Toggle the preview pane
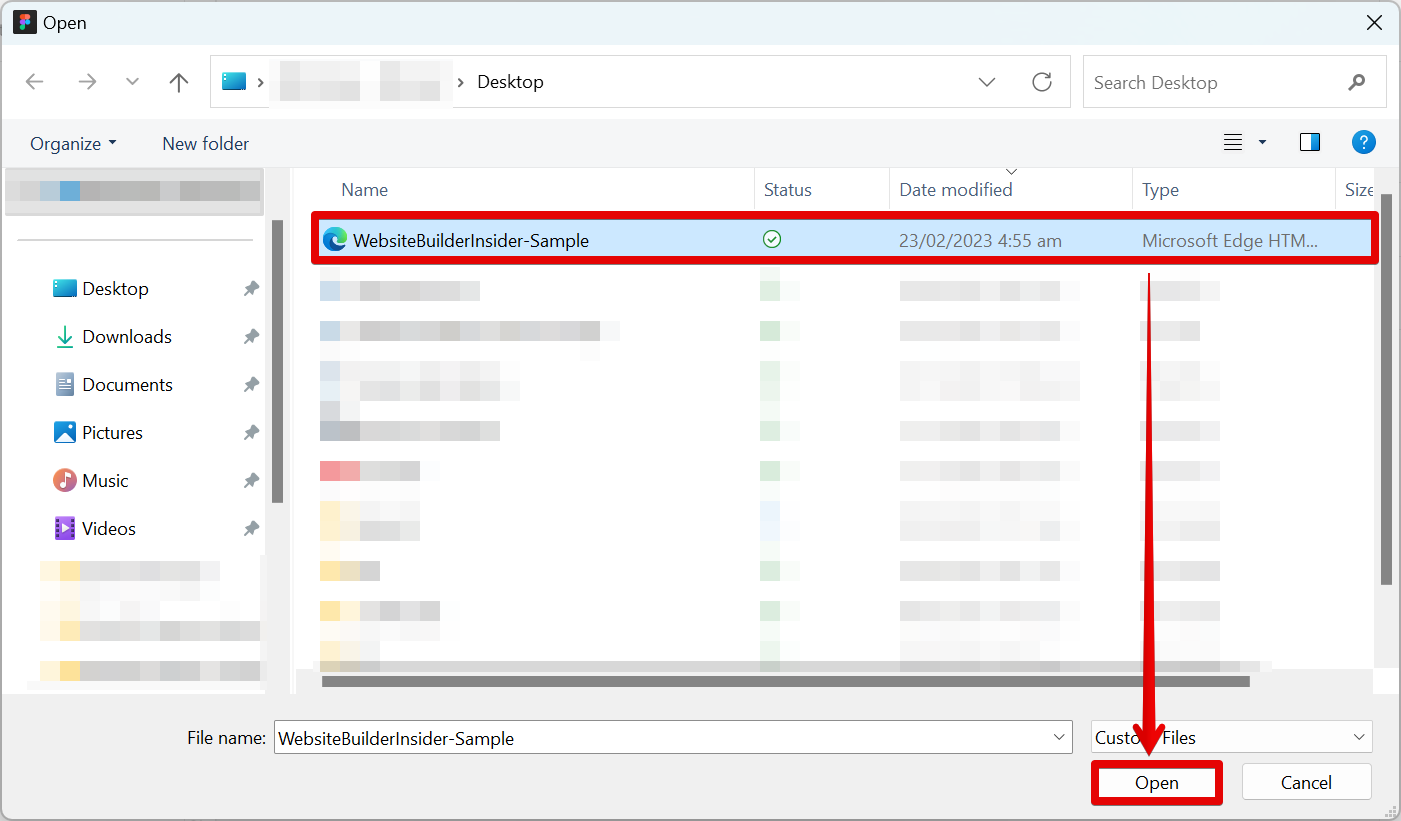Screen dimensions: 1401x821 1310,143
